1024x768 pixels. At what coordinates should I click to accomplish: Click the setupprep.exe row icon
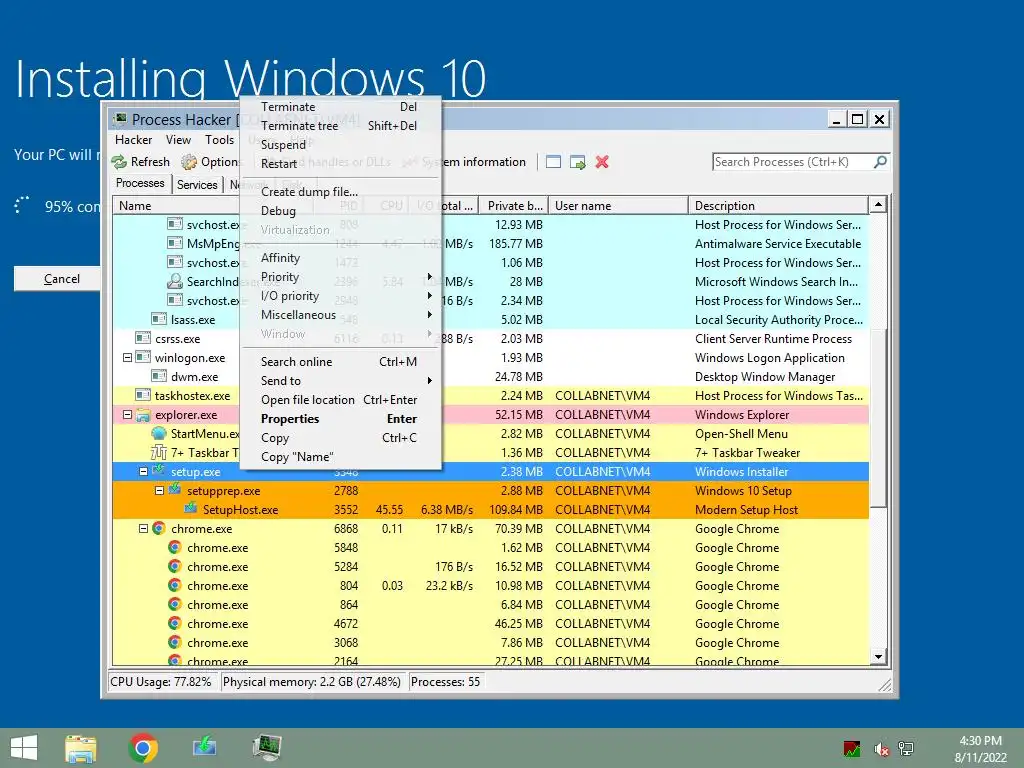click(174, 489)
